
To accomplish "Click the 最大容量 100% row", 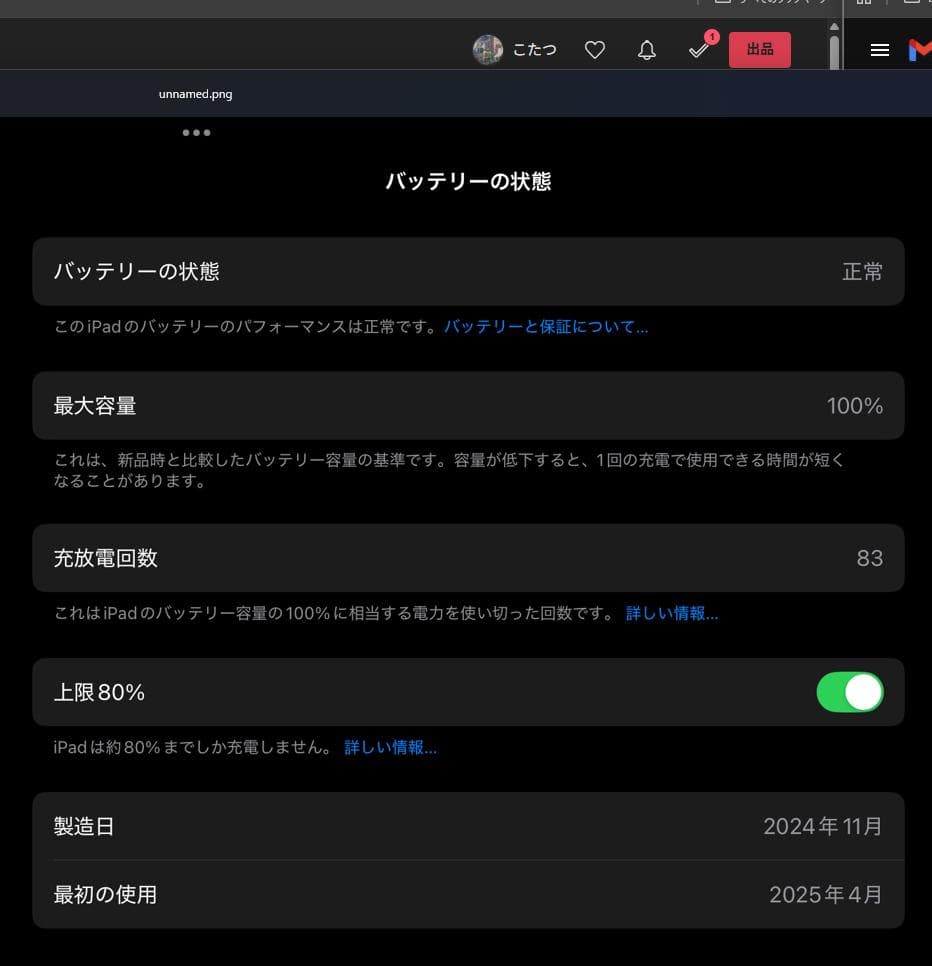I will [466, 405].
